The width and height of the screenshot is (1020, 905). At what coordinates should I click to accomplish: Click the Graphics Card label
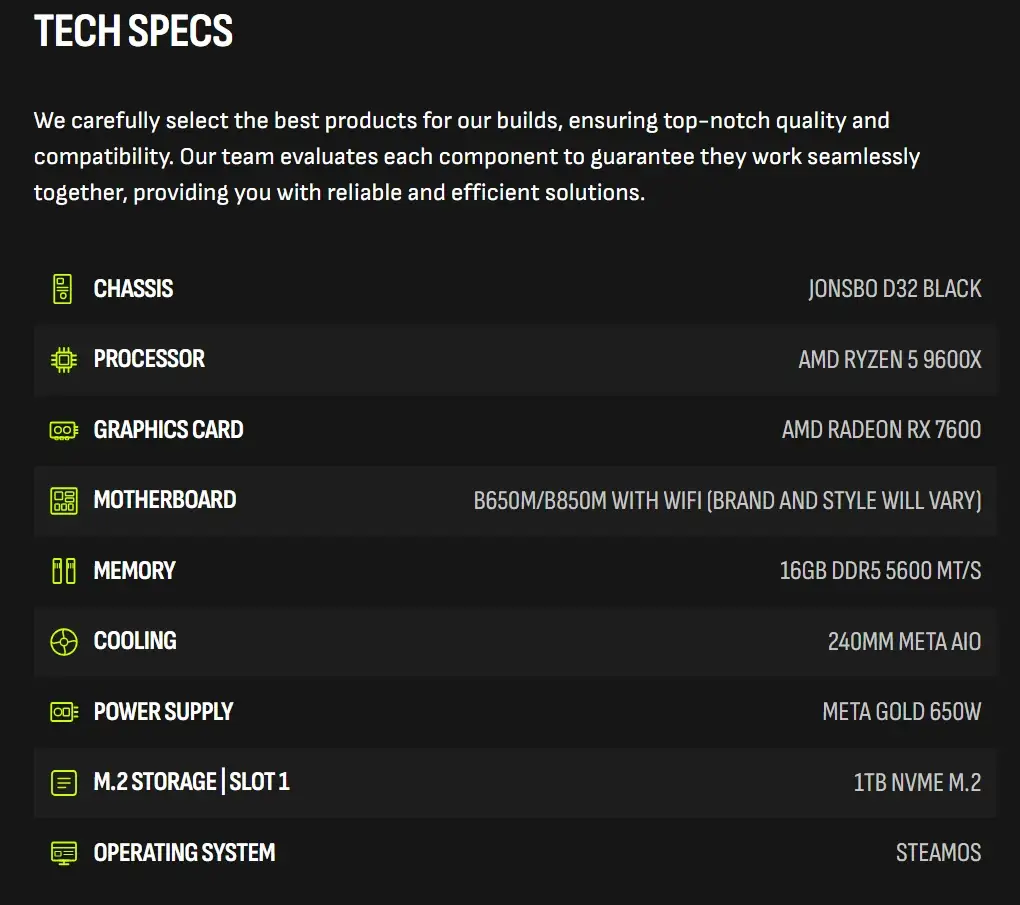click(168, 430)
